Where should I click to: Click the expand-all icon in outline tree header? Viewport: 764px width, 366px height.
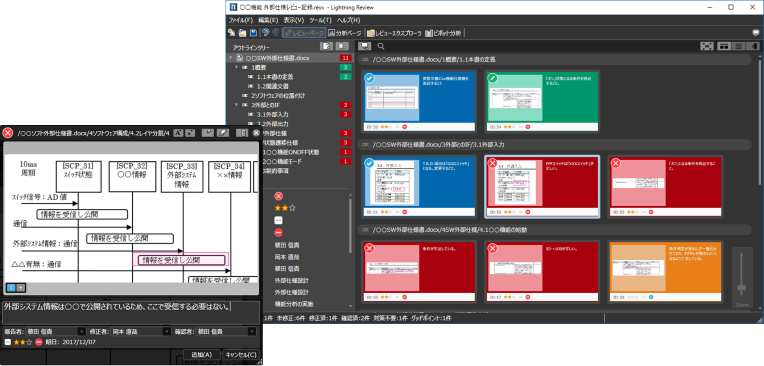326,46
